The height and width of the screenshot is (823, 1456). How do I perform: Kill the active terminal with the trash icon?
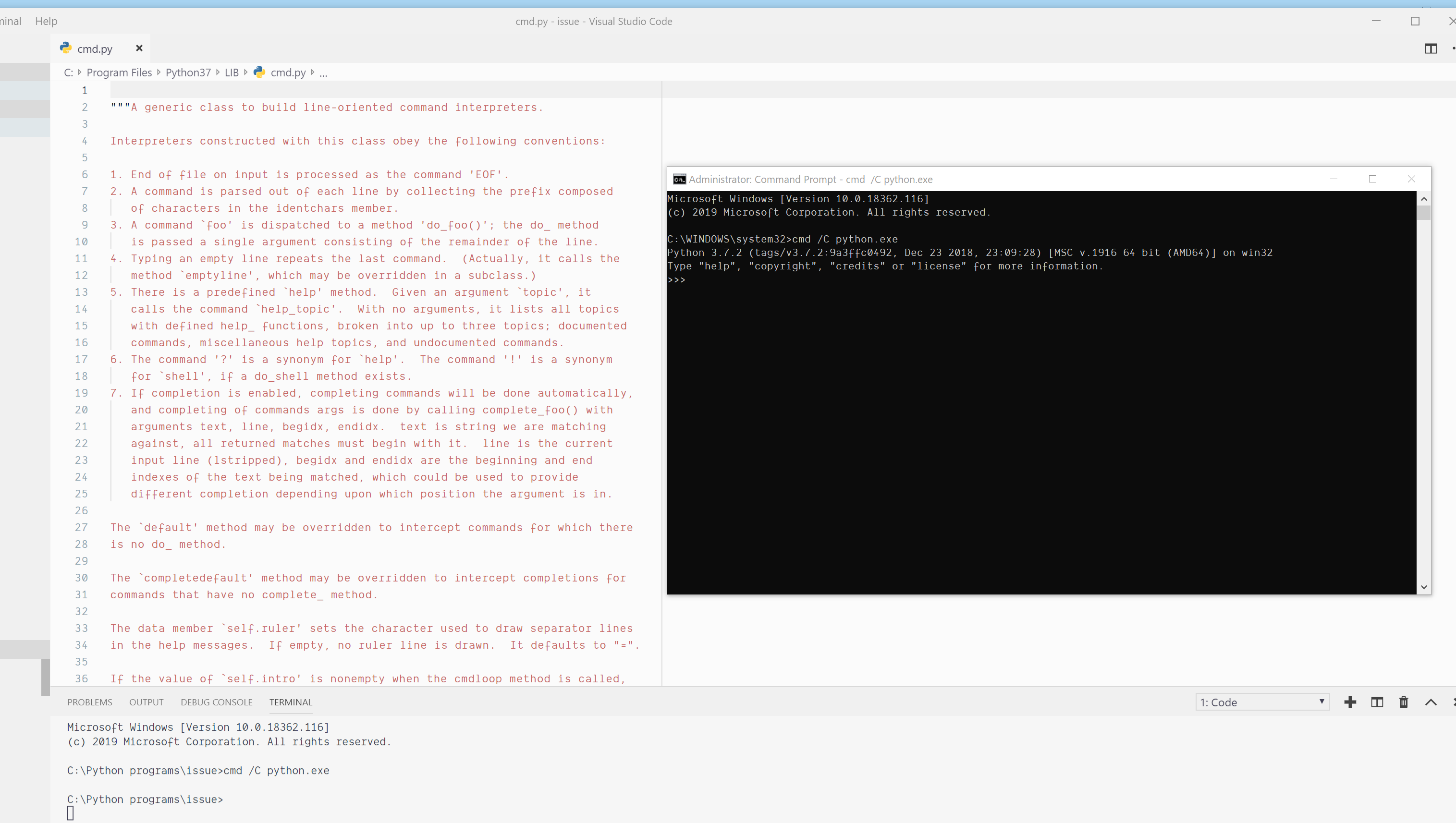[x=1404, y=702]
